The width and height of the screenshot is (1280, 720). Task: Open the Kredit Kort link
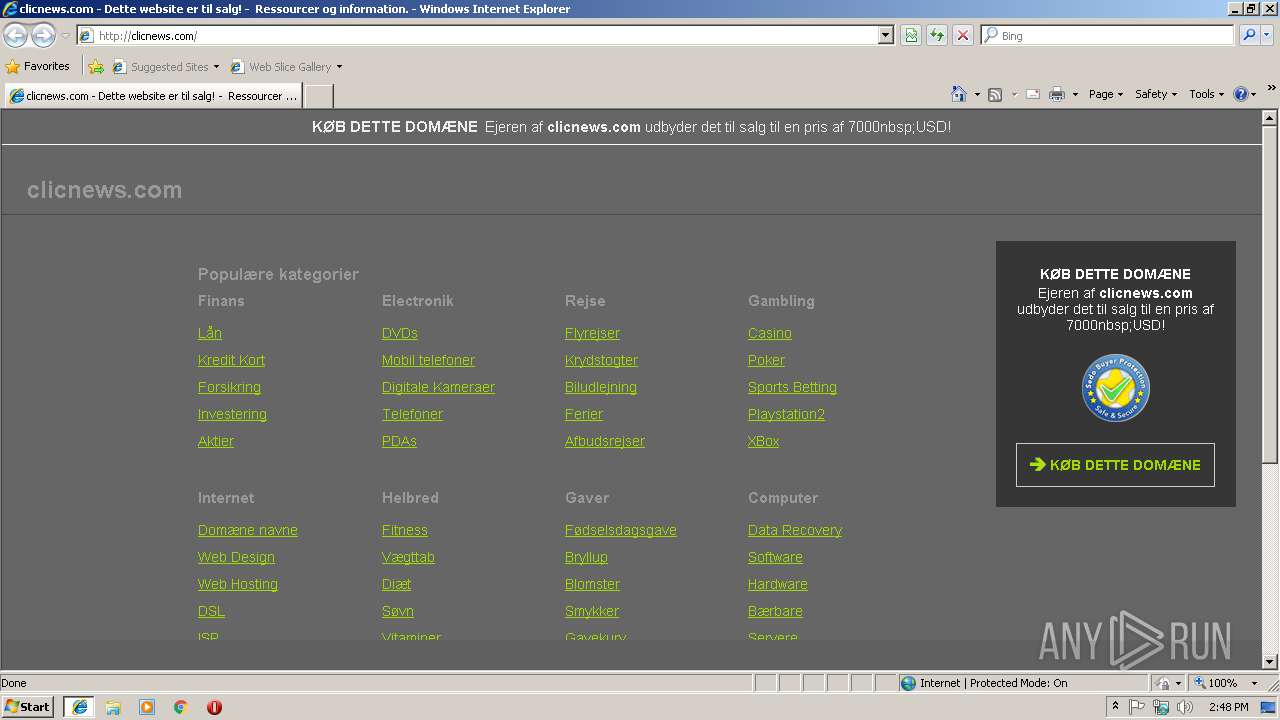(231, 360)
